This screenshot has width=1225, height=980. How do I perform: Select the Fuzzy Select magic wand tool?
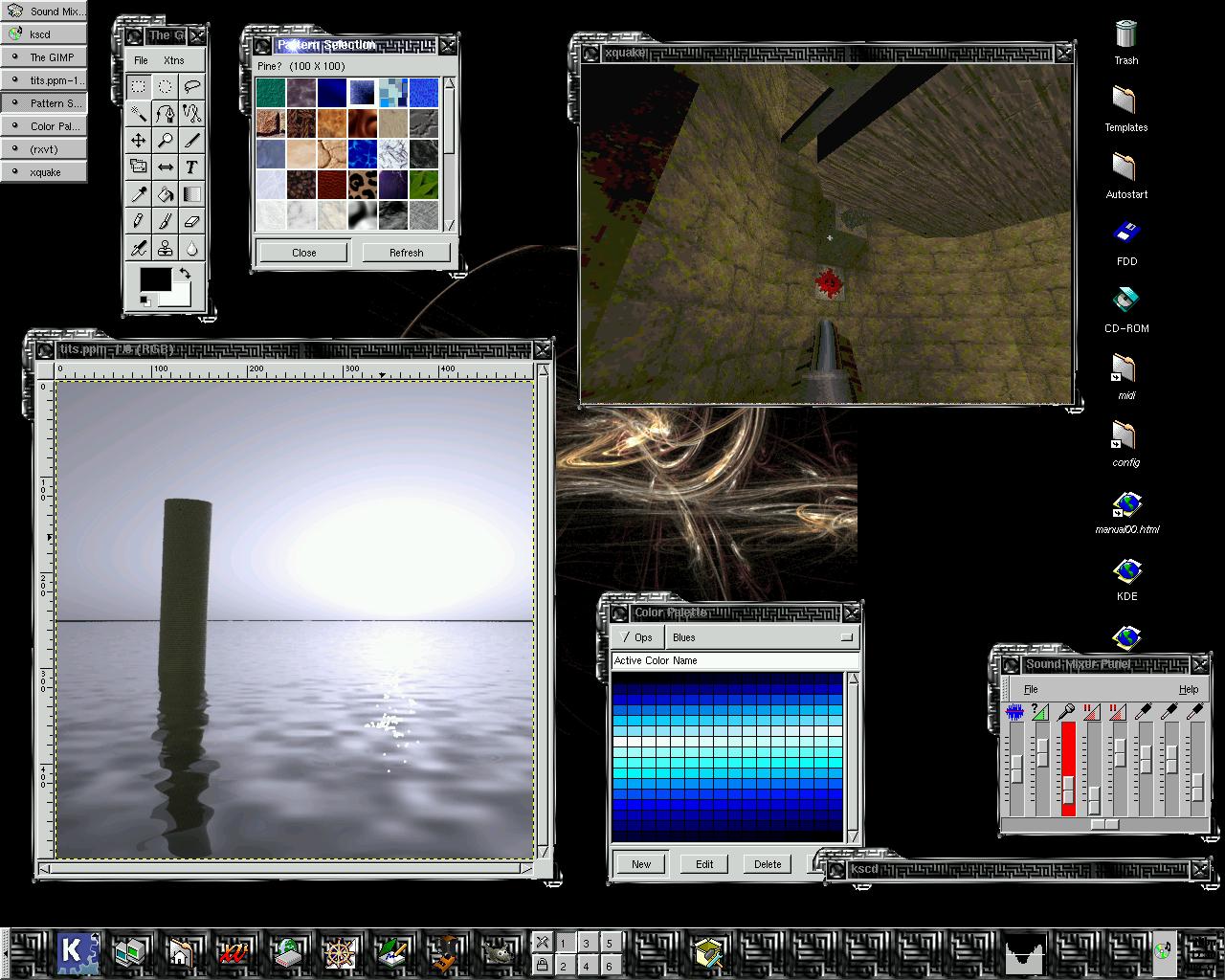(139, 114)
